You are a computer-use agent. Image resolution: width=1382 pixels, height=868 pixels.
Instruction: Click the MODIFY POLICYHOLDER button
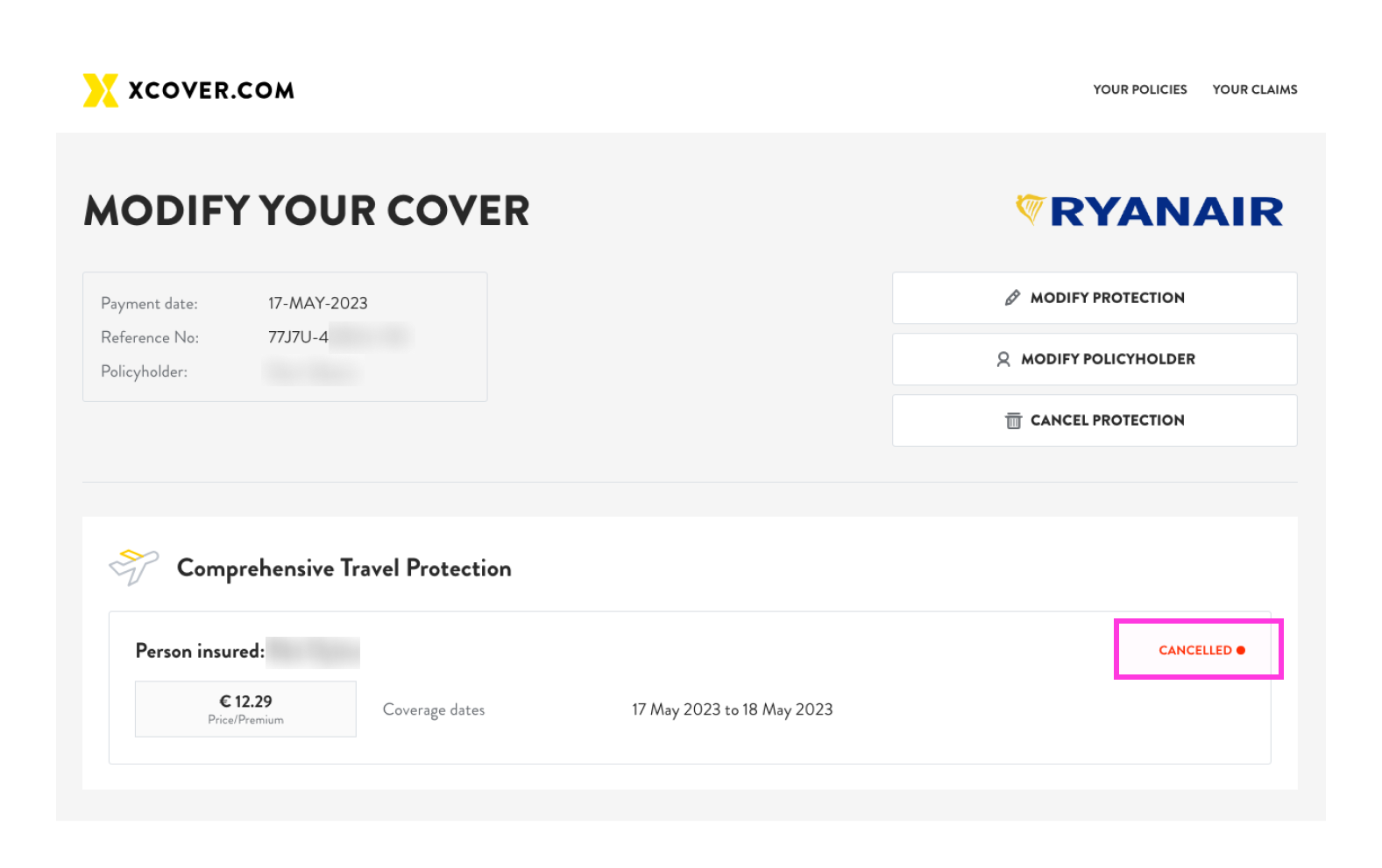click(1094, 358)
